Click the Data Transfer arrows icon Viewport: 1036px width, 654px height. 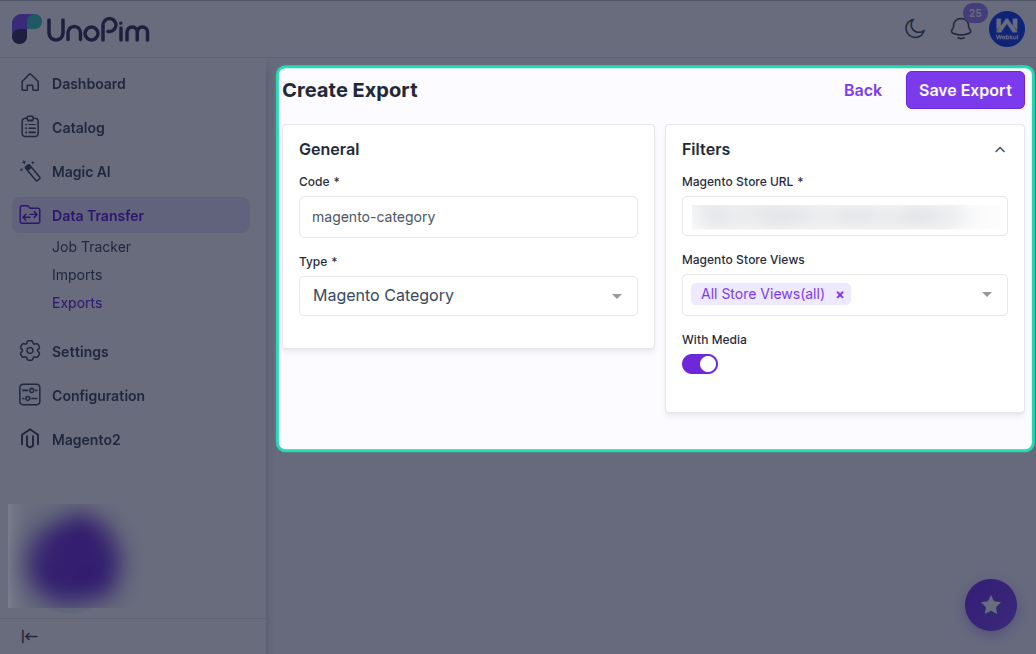pos(30,215)
